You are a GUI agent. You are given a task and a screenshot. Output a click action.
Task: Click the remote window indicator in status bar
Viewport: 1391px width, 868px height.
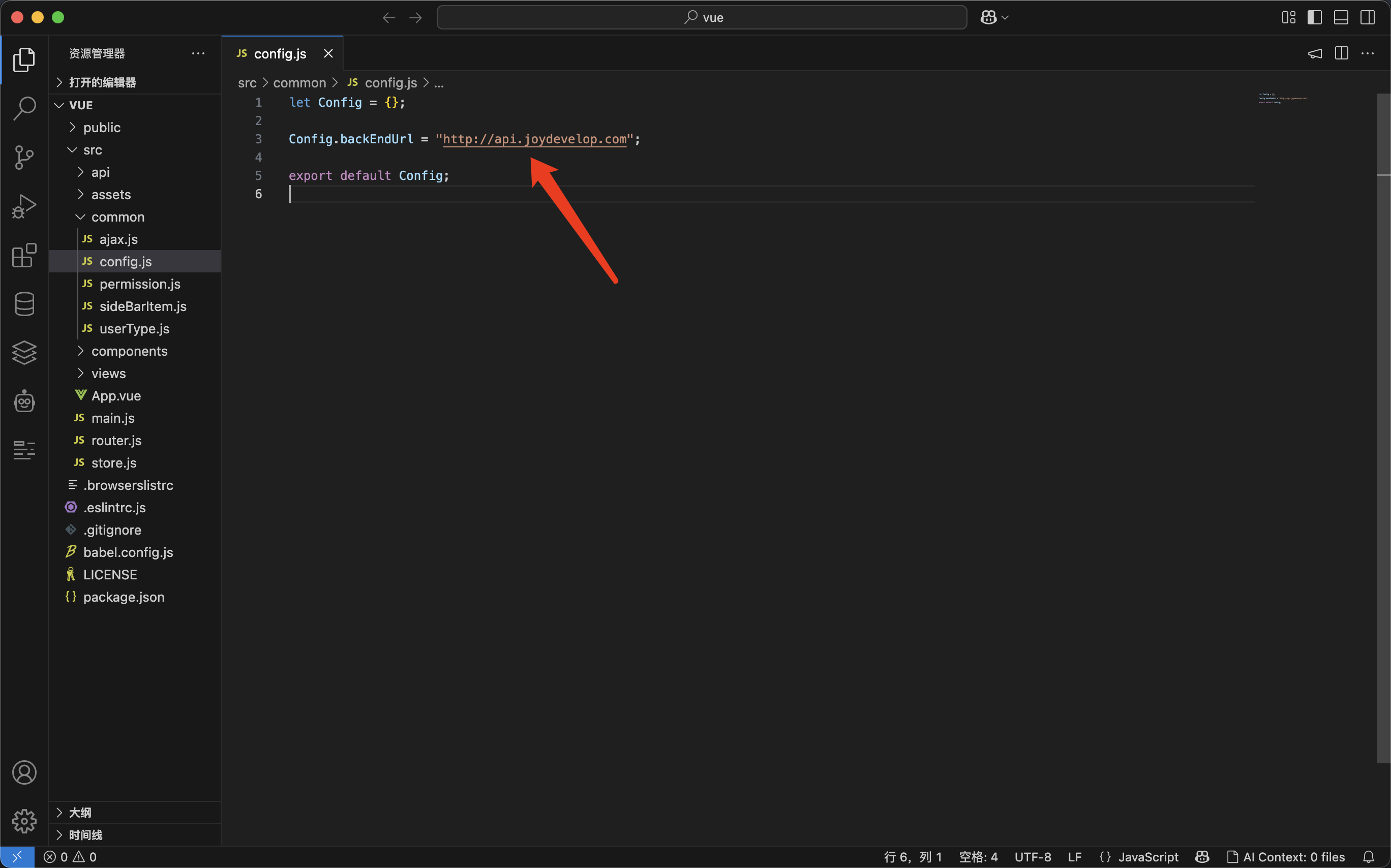pyautogui.click(x=17, y=856)
